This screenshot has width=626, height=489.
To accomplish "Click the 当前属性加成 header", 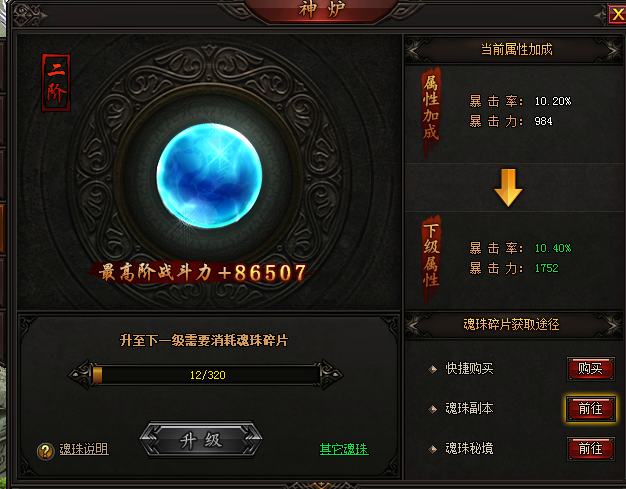I will pyautogui.click(x=516, y=49).
